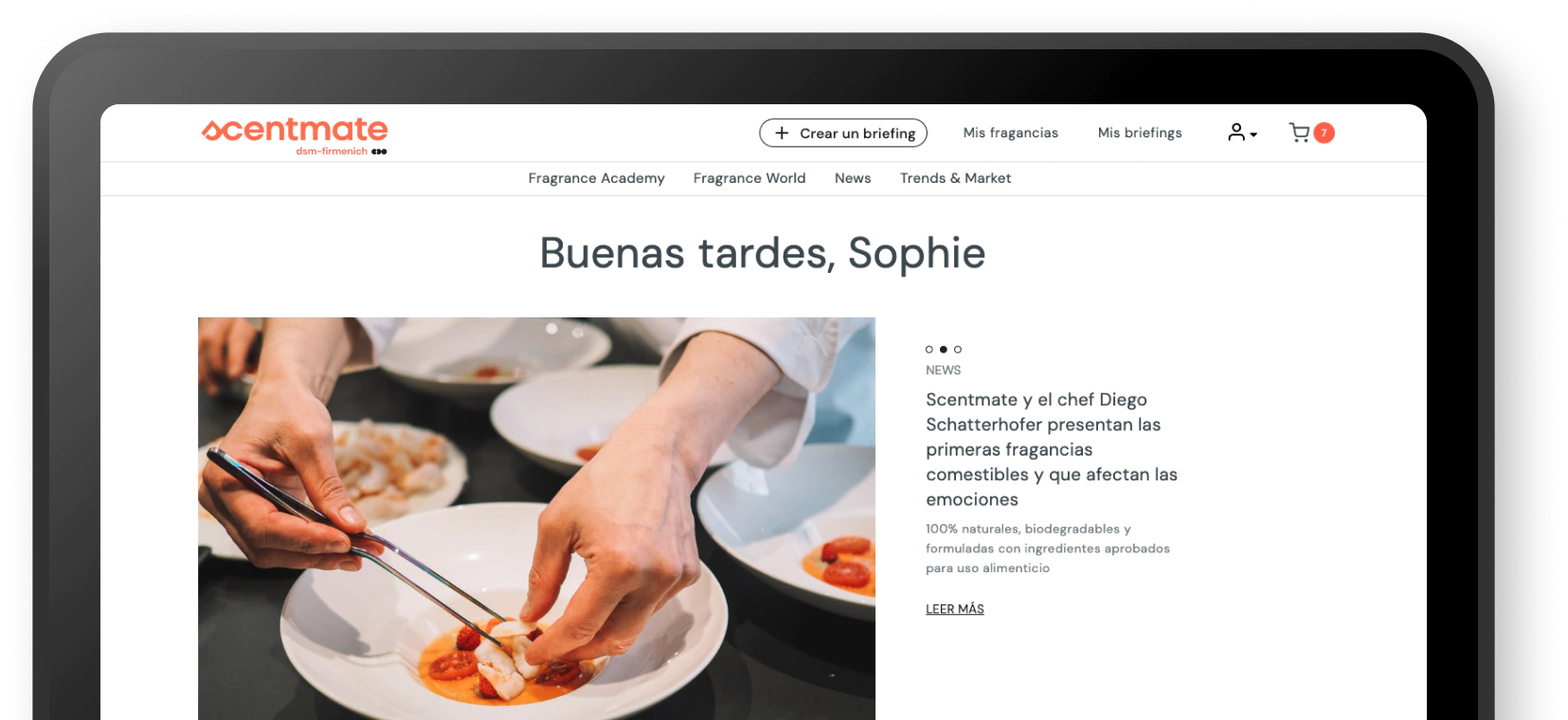Expand the account dropdown arrow

click(1253, 135)
